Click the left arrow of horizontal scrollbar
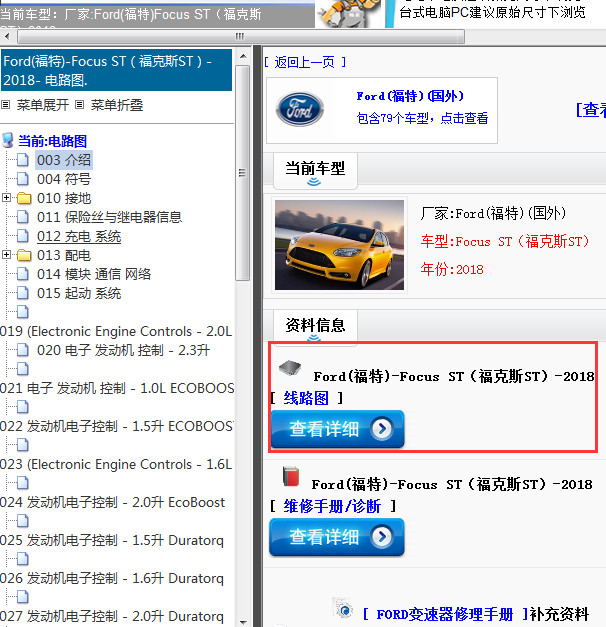The height and width of the screenshot is (627, 606). 7,37
